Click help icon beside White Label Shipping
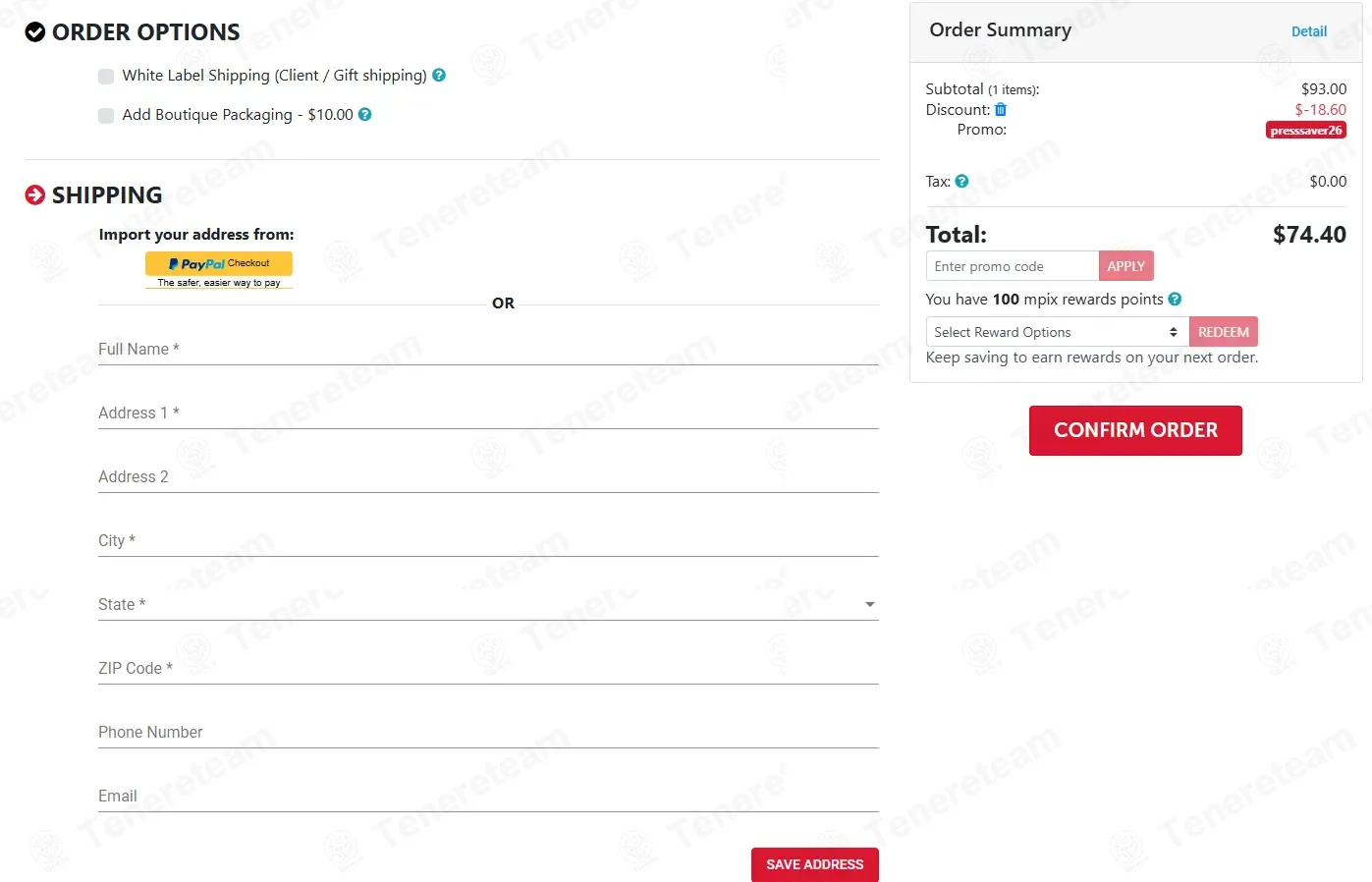This screenshot has width=1372, height=882. pos(439,75)
